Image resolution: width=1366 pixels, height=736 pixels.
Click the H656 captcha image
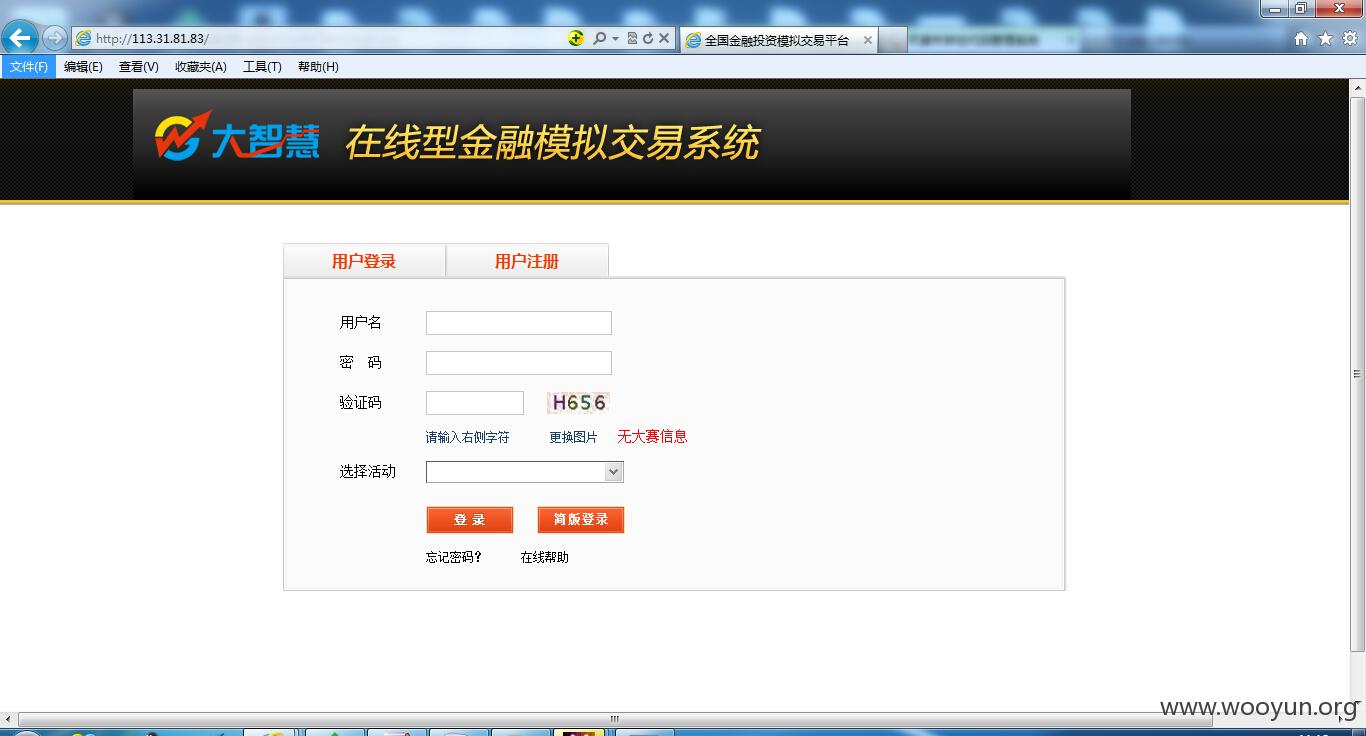pyautogui.click(x=578, y=402)
